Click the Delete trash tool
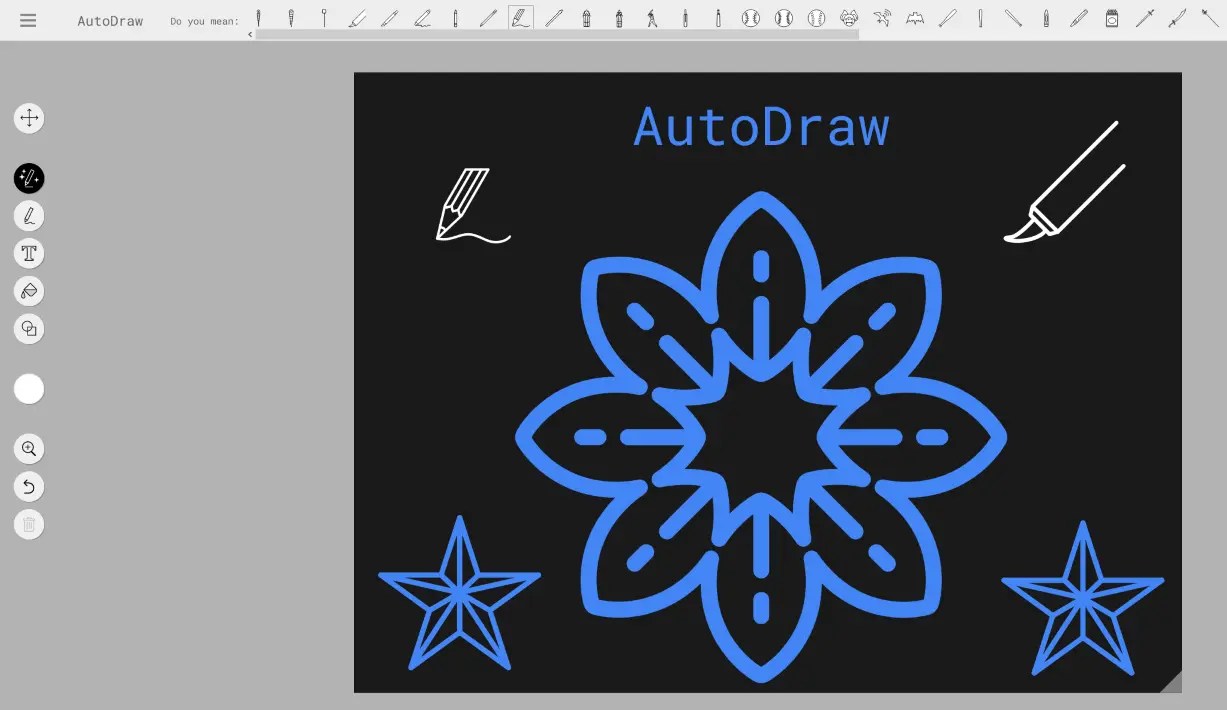 click(x=29, y=524)
